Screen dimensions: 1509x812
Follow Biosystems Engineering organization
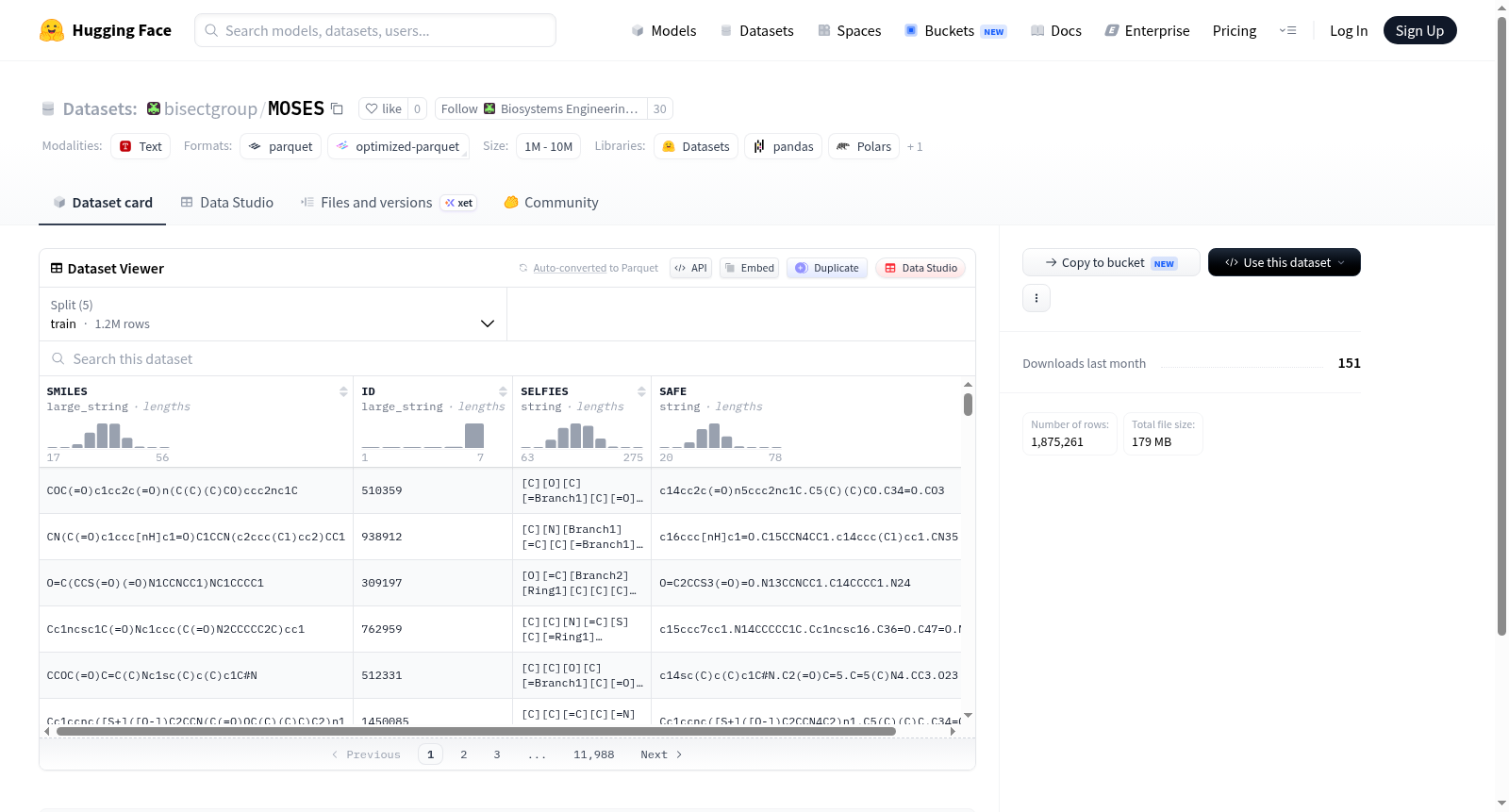coord(541,108)
